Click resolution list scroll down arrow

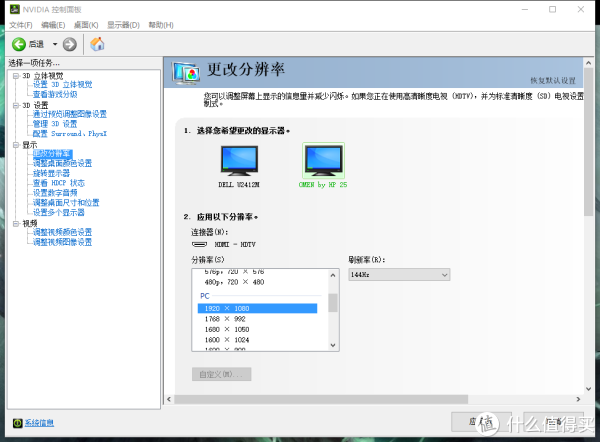(x=333, y=345)
